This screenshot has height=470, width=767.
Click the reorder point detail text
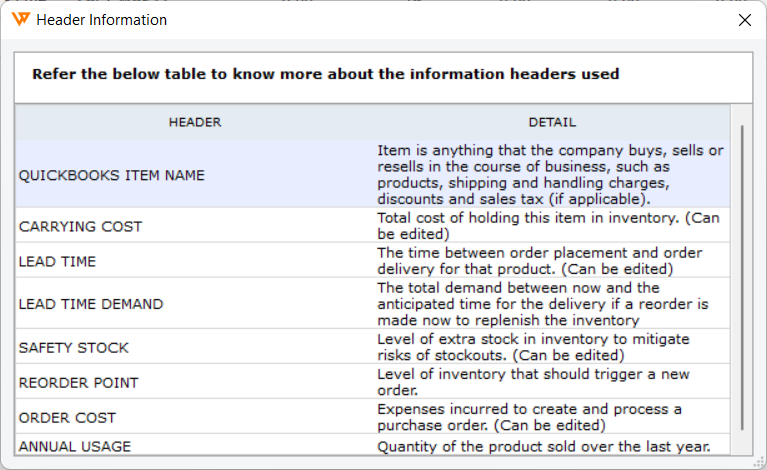[533, 382]
